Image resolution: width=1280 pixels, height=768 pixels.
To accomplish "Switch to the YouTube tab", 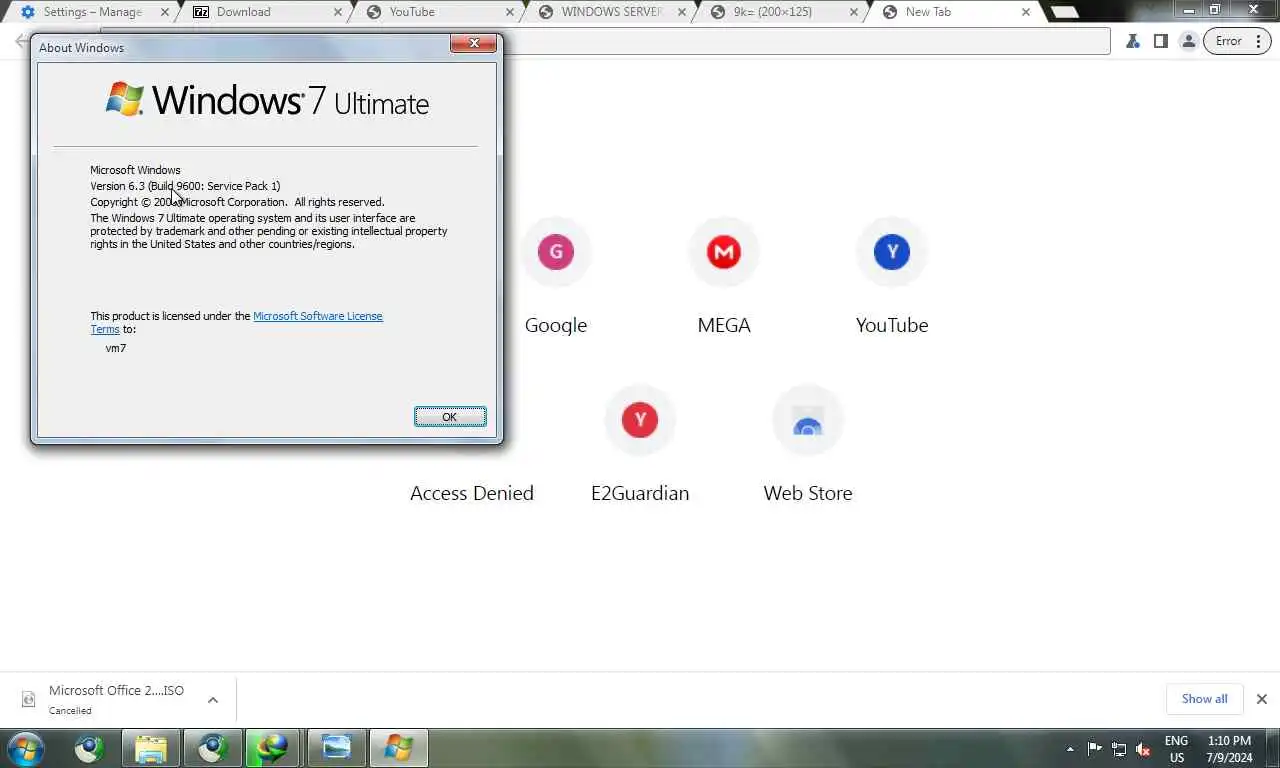I will click(438, 12).
